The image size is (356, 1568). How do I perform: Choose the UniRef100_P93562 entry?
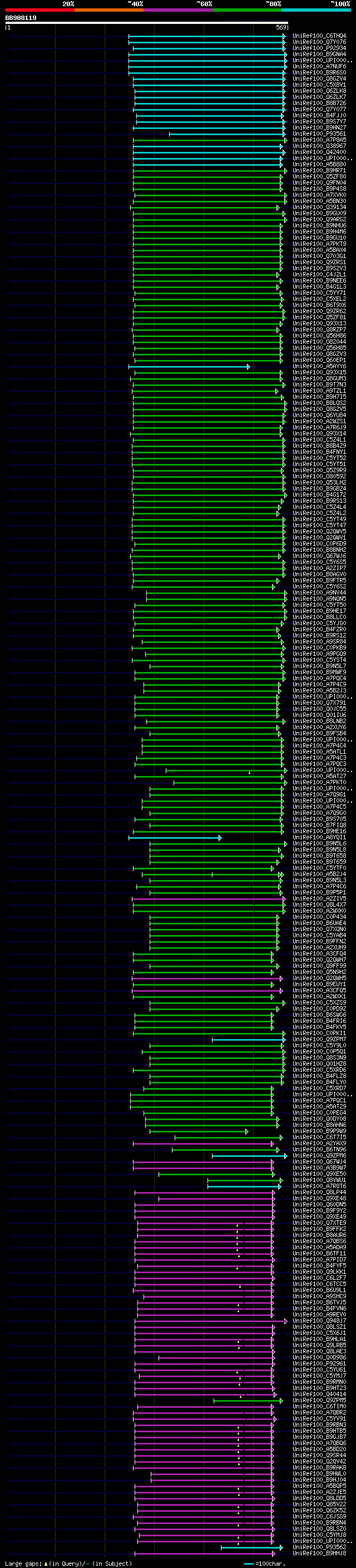click(x=319, y=1547)
